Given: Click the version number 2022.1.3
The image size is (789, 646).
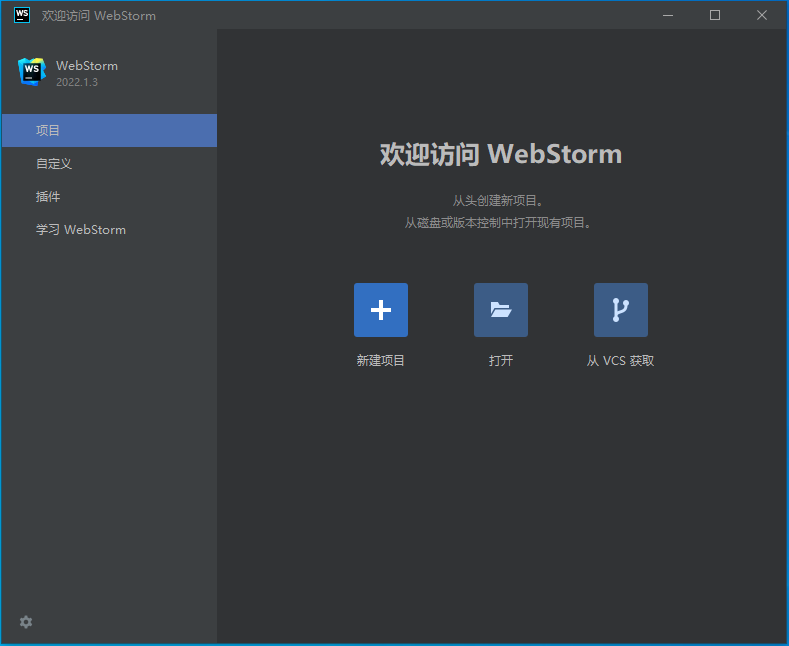Looking at the screenshot, I should point(77,82).
